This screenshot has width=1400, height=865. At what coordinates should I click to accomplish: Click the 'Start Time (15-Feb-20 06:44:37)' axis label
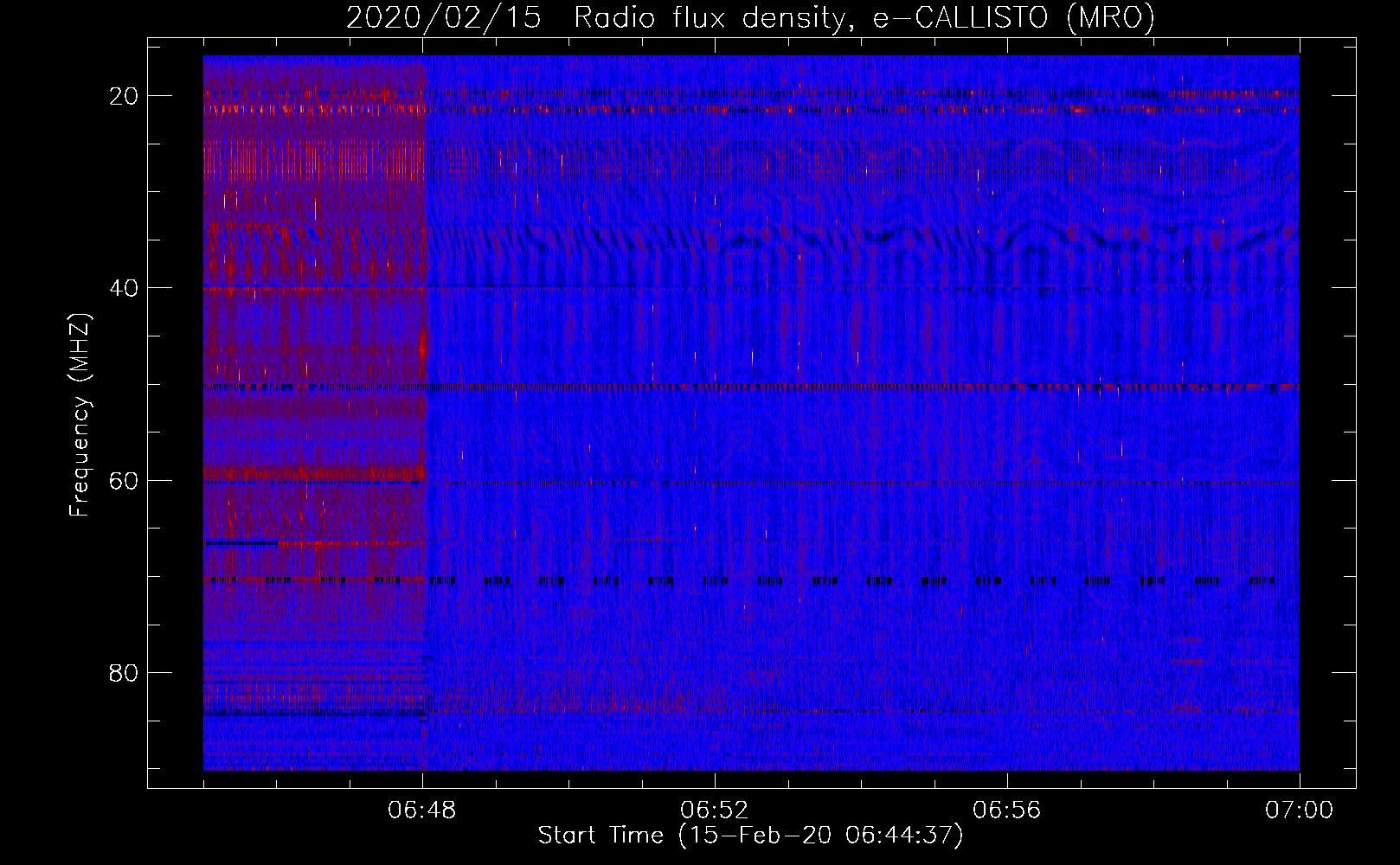[750, 836]
